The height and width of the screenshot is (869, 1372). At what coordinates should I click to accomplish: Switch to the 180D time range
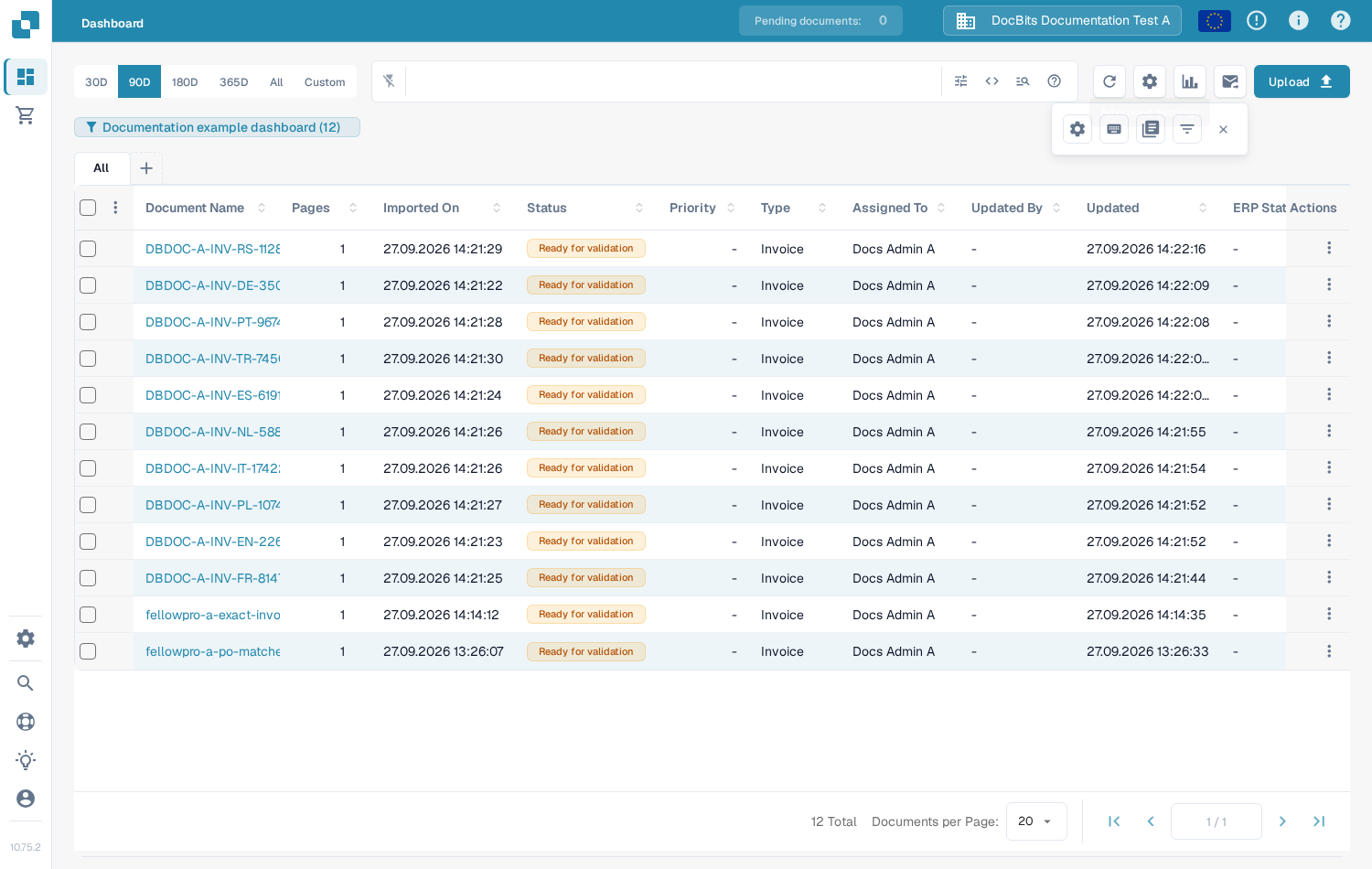[185, 81]
